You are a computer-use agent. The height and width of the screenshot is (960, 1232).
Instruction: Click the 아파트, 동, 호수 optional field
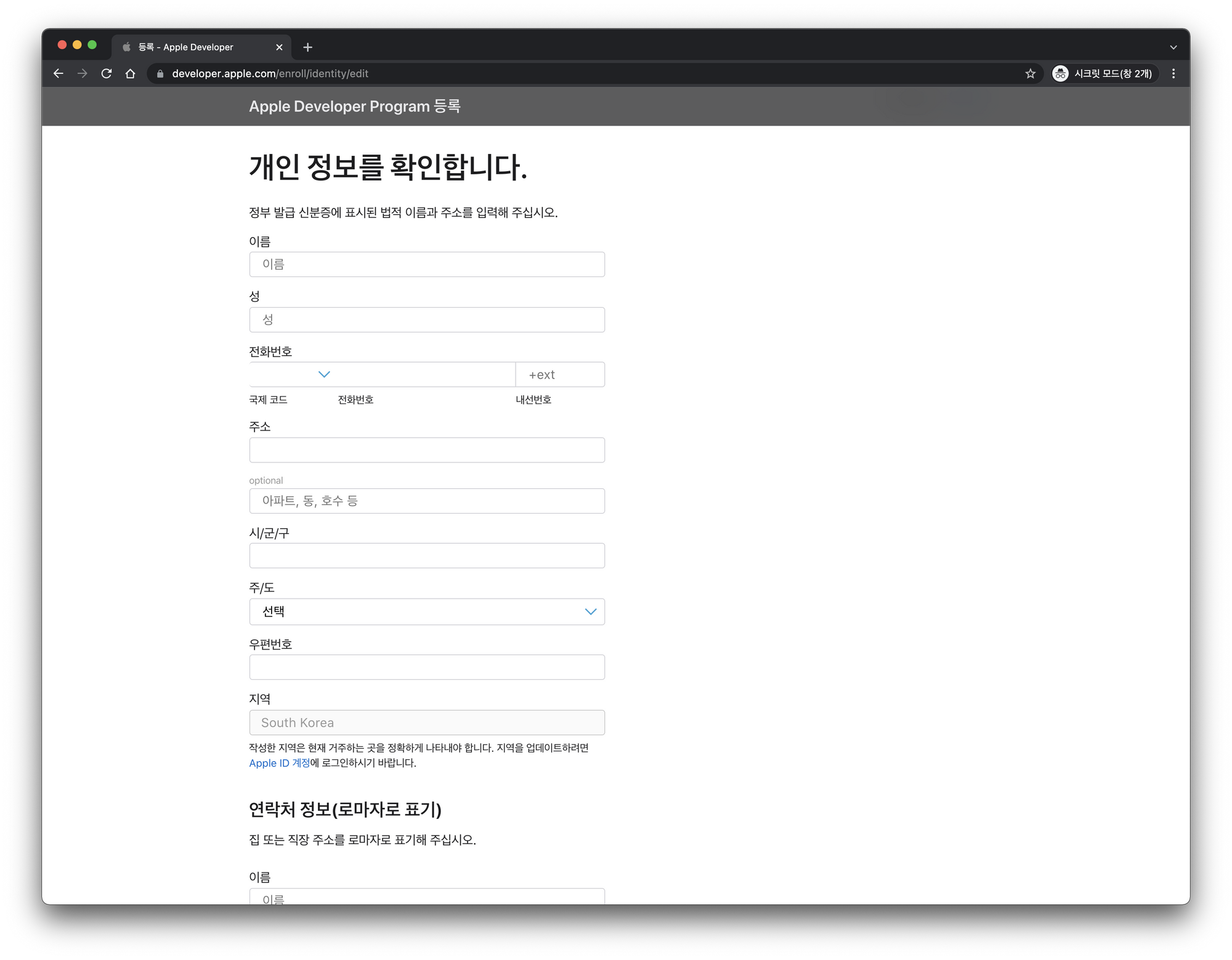[x=427, y=501]
